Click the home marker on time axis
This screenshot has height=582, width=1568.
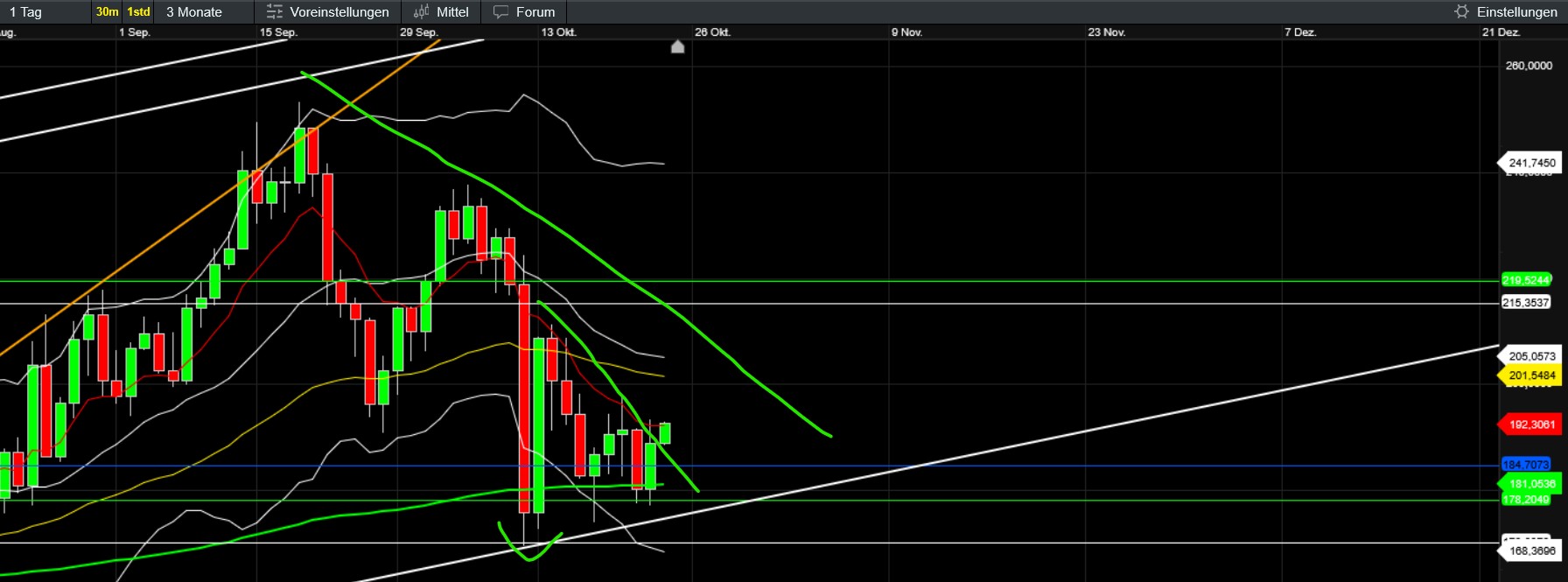pos(677,46)
